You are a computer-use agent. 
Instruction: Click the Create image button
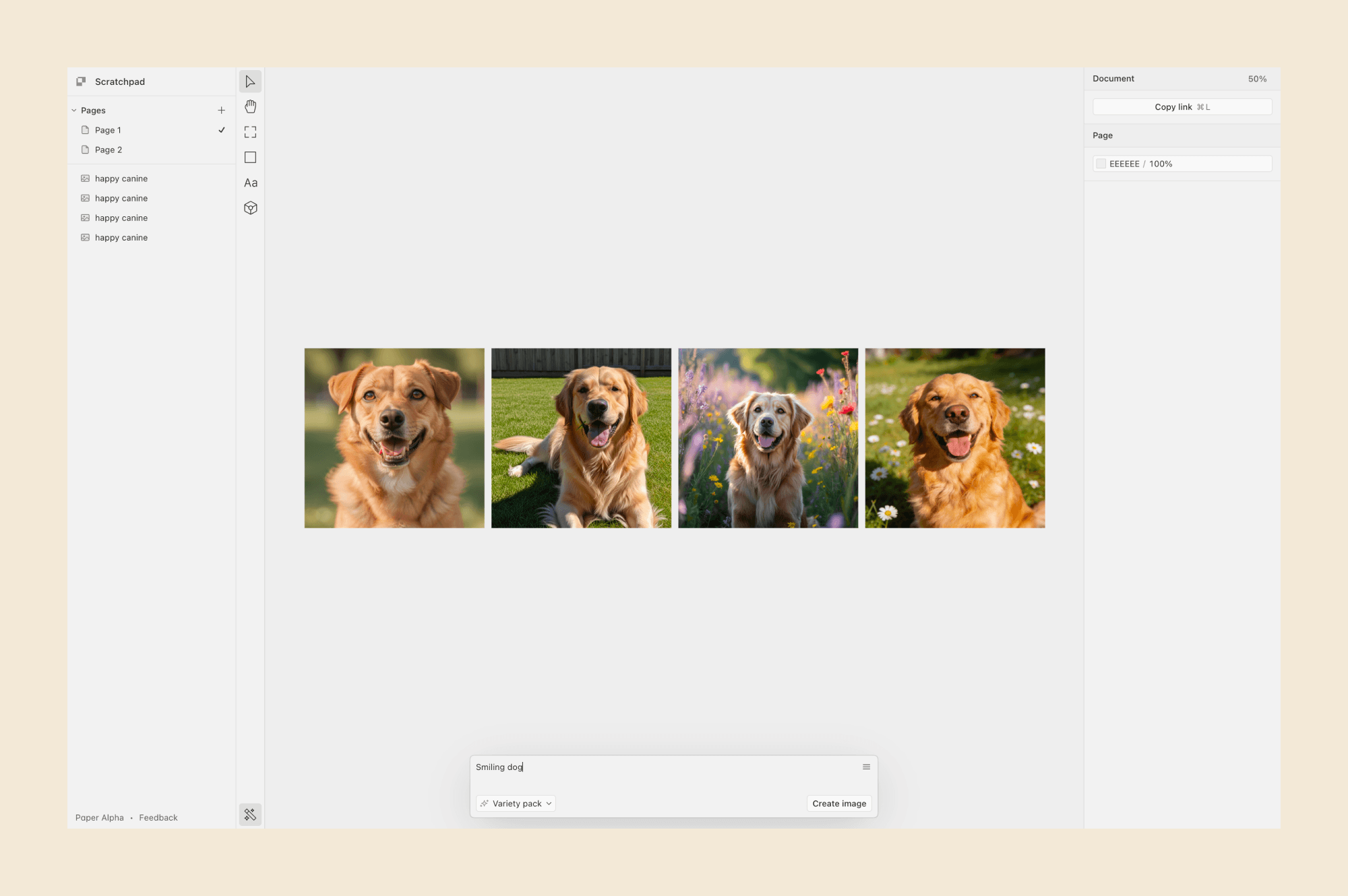pyautogui.click(x=839, y=804)
